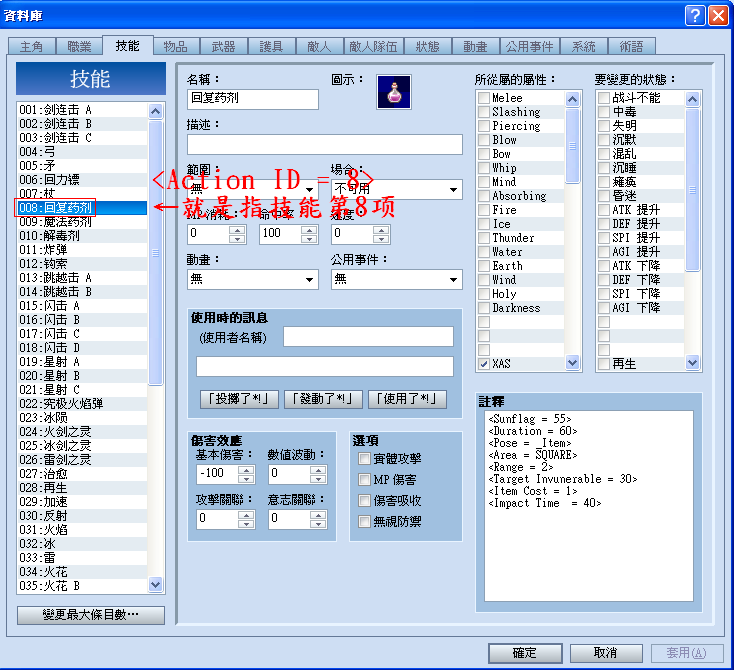Enable the 傷害吸收 option
This screenshot has height=670, width=734.
pyautogui.click(x=364, y=501)
